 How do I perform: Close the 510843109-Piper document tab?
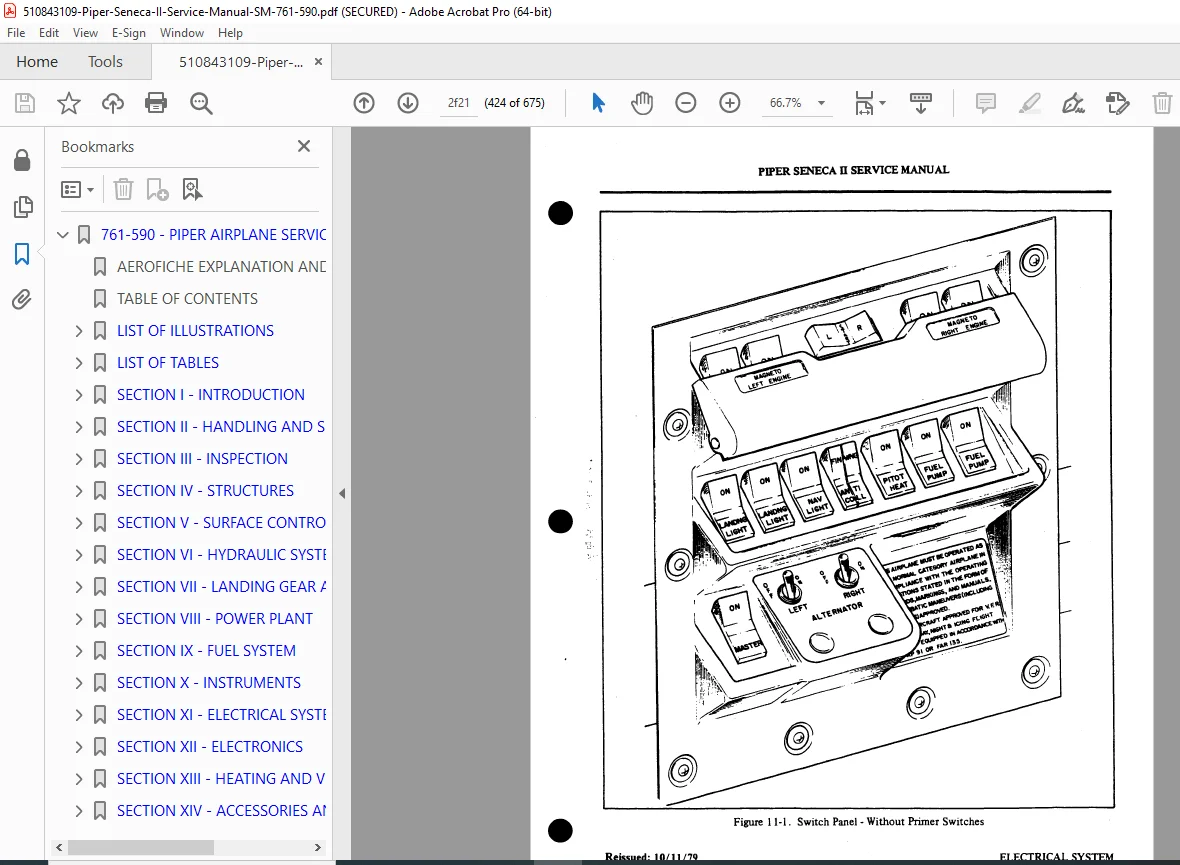[318, 62]
